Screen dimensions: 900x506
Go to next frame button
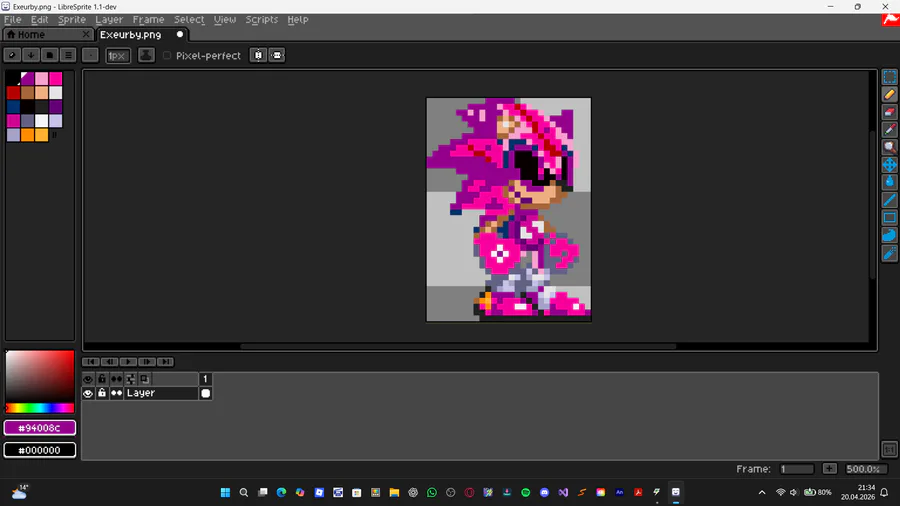pos(147,362)
